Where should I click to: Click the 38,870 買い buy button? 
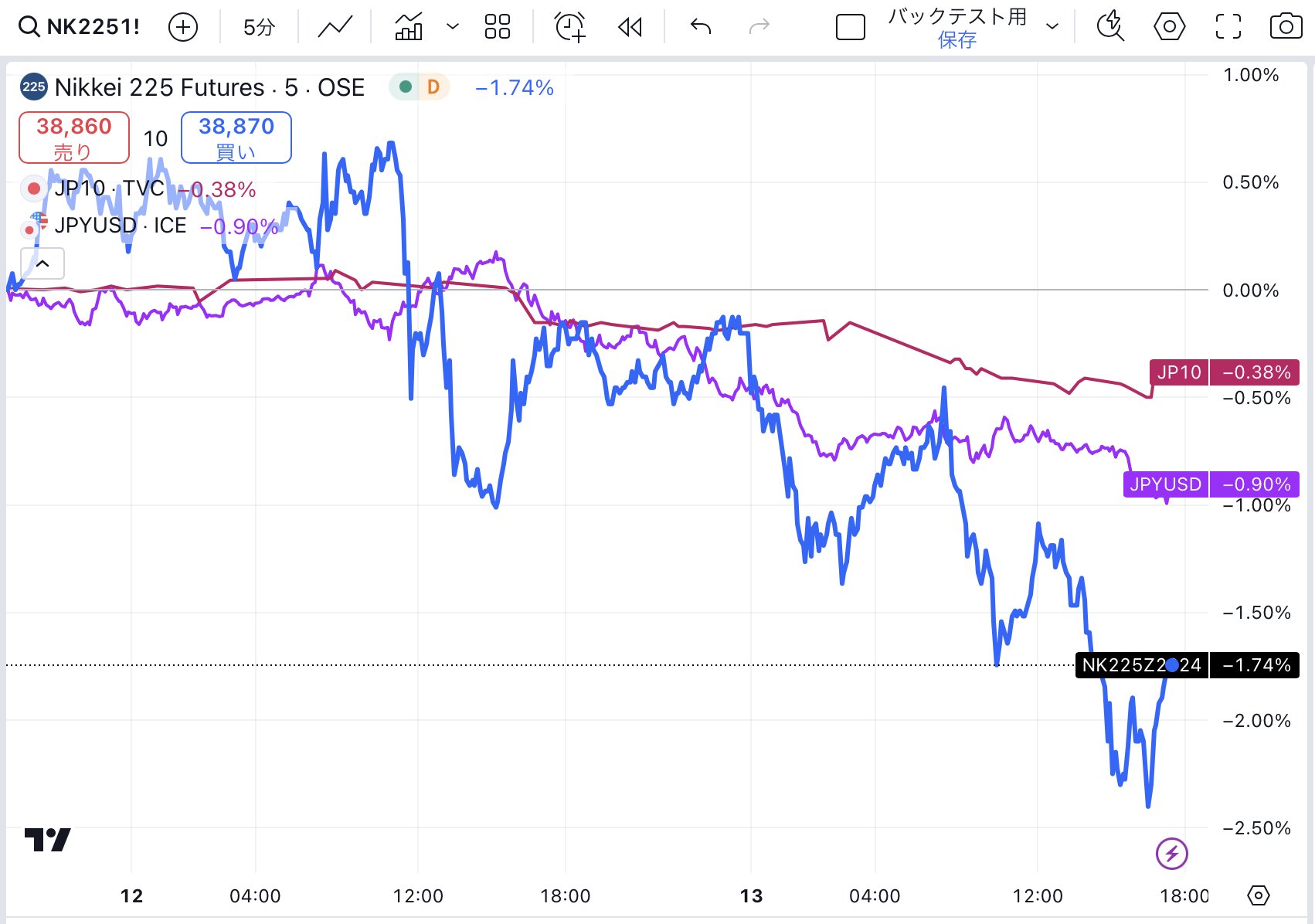click(x=236, y=138)
